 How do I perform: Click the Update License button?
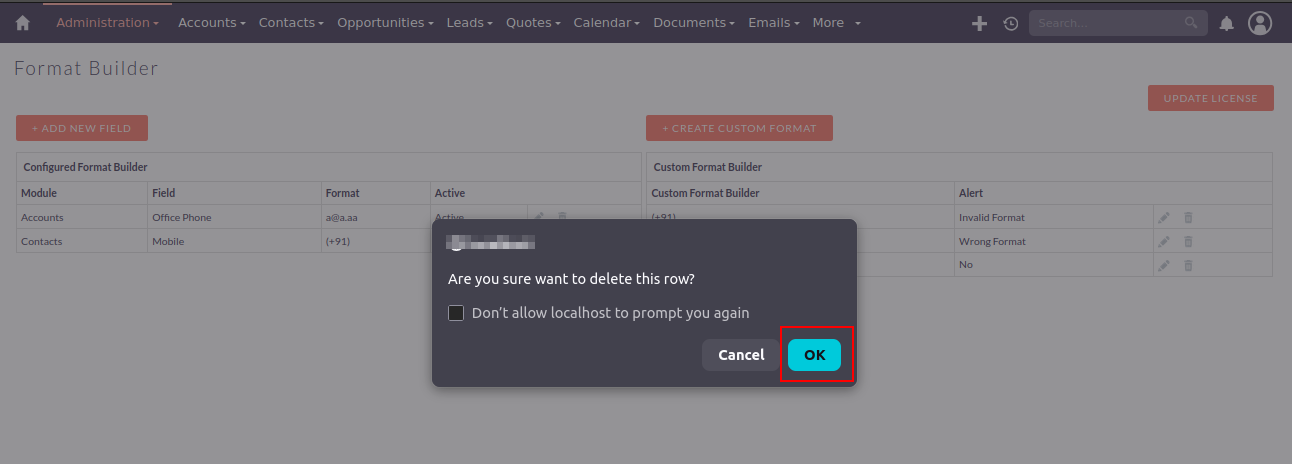tap(1210, 98)
